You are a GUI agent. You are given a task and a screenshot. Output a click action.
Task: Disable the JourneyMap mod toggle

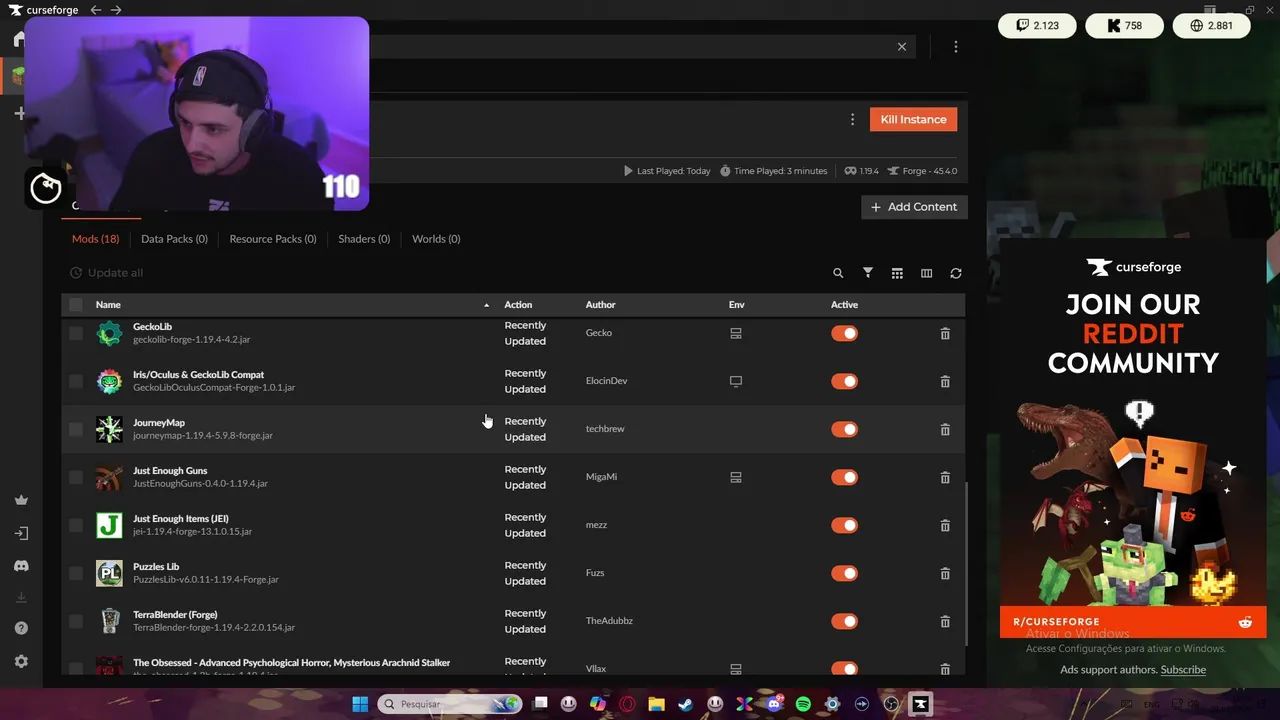coord(844,429)
